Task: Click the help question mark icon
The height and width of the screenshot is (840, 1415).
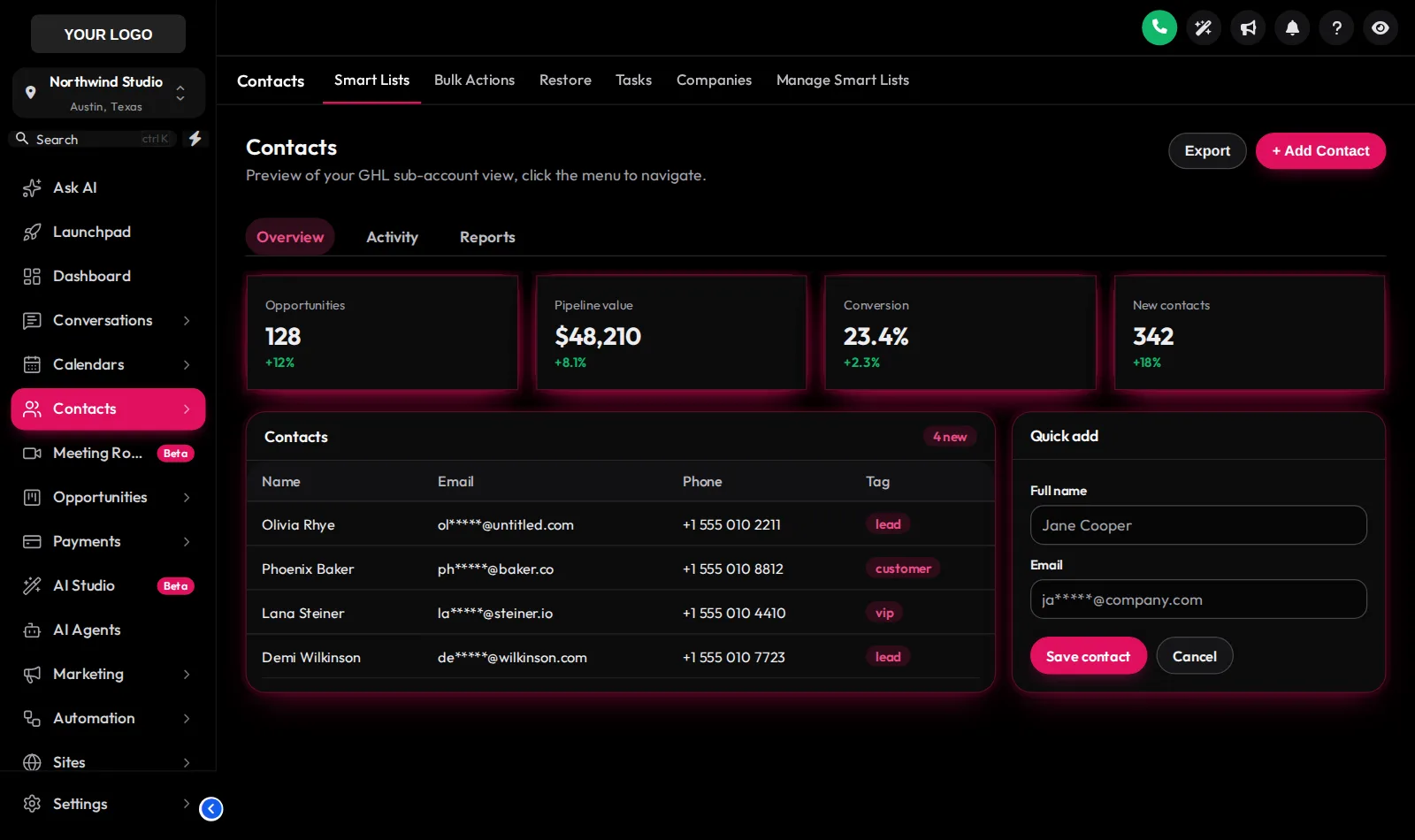Action: (1336, 27)
